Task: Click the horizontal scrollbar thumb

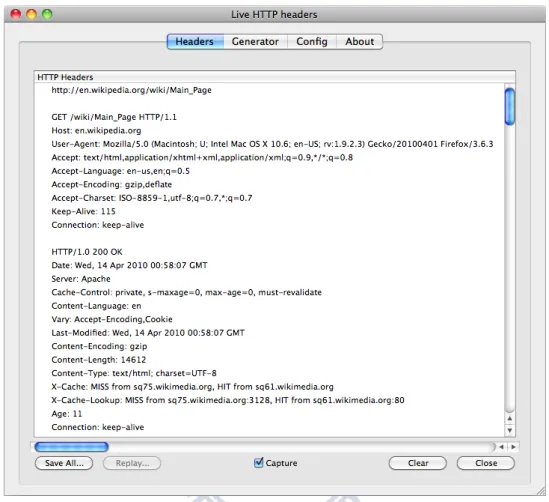Action: pos(72,447)
